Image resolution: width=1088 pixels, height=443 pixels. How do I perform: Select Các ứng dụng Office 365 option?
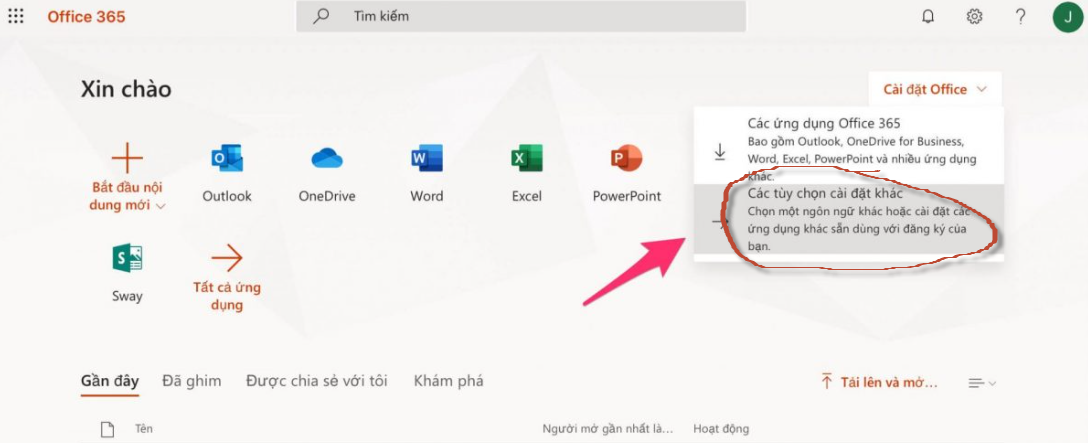tap(848, 145)
